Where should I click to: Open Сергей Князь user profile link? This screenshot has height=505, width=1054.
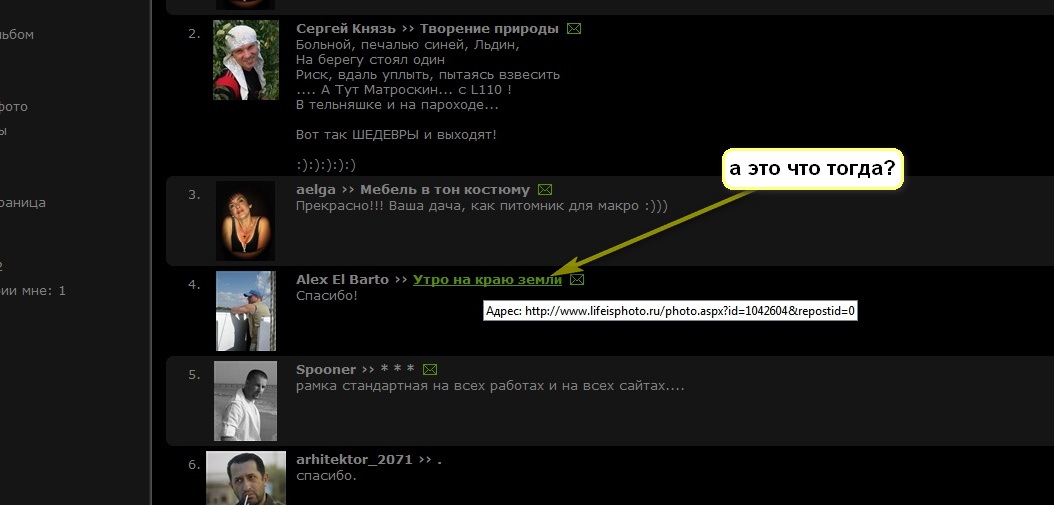coord(345,29)
